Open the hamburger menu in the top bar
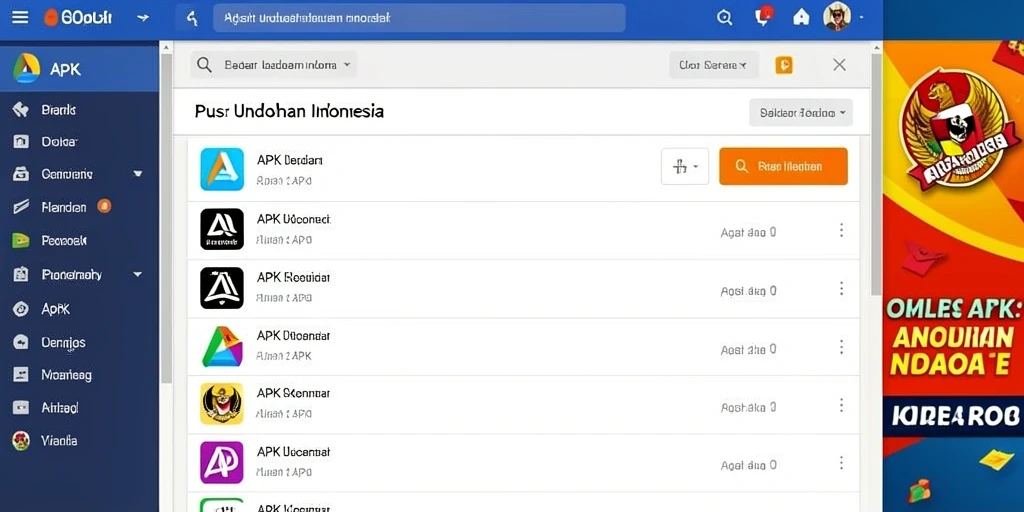The height and width of the screenshot is (512, 1024). pos(20,18)
